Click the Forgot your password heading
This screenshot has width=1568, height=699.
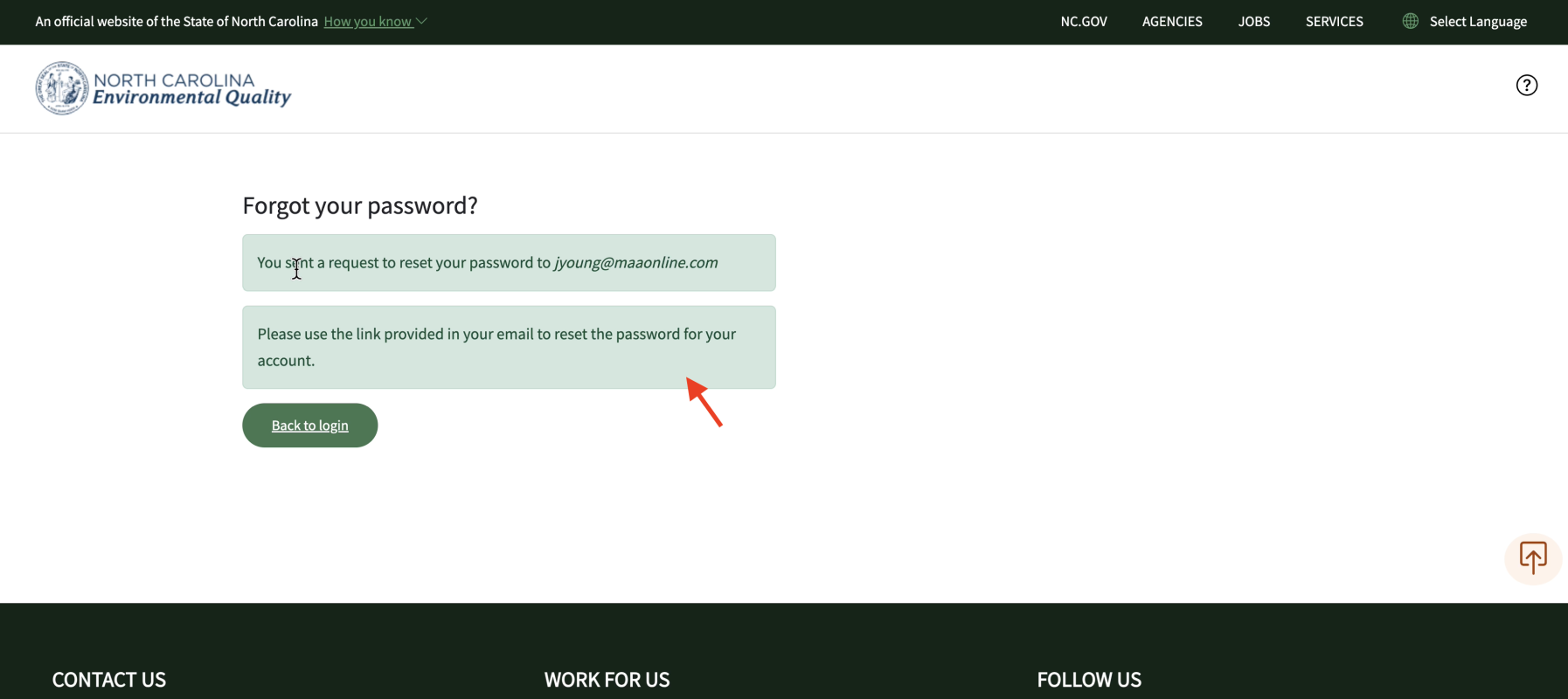(x=359, y=205)
